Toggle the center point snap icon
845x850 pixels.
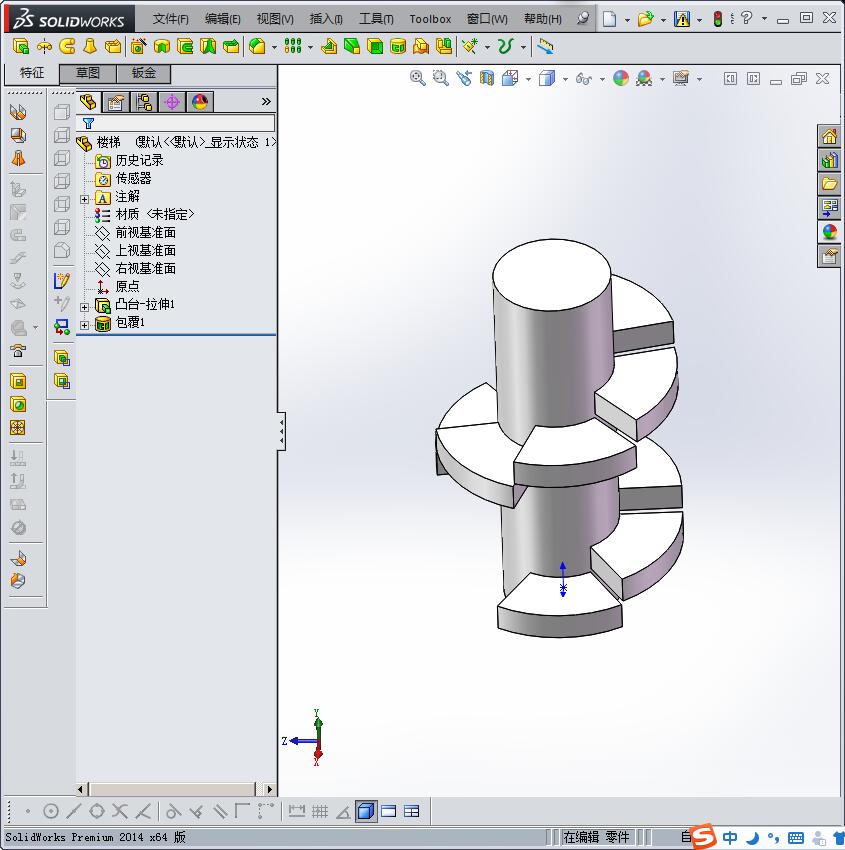click(x=50, y=811)
